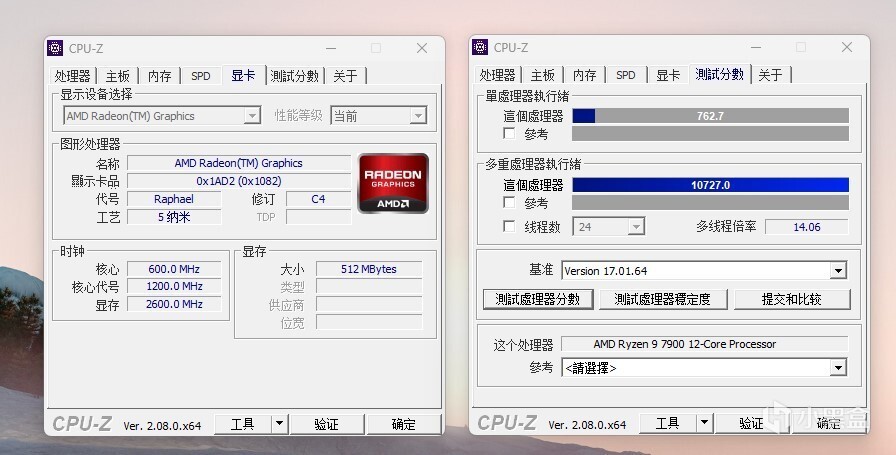Click 验证 button in right window
Screen dimensions: 896x455
tap(751, 423)
